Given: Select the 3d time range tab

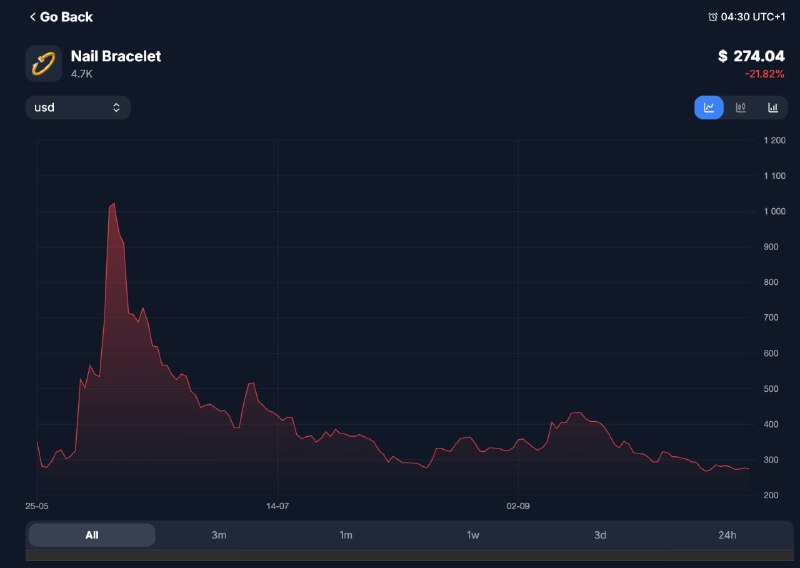Looking at the screenshot, I should coord(600,535).
